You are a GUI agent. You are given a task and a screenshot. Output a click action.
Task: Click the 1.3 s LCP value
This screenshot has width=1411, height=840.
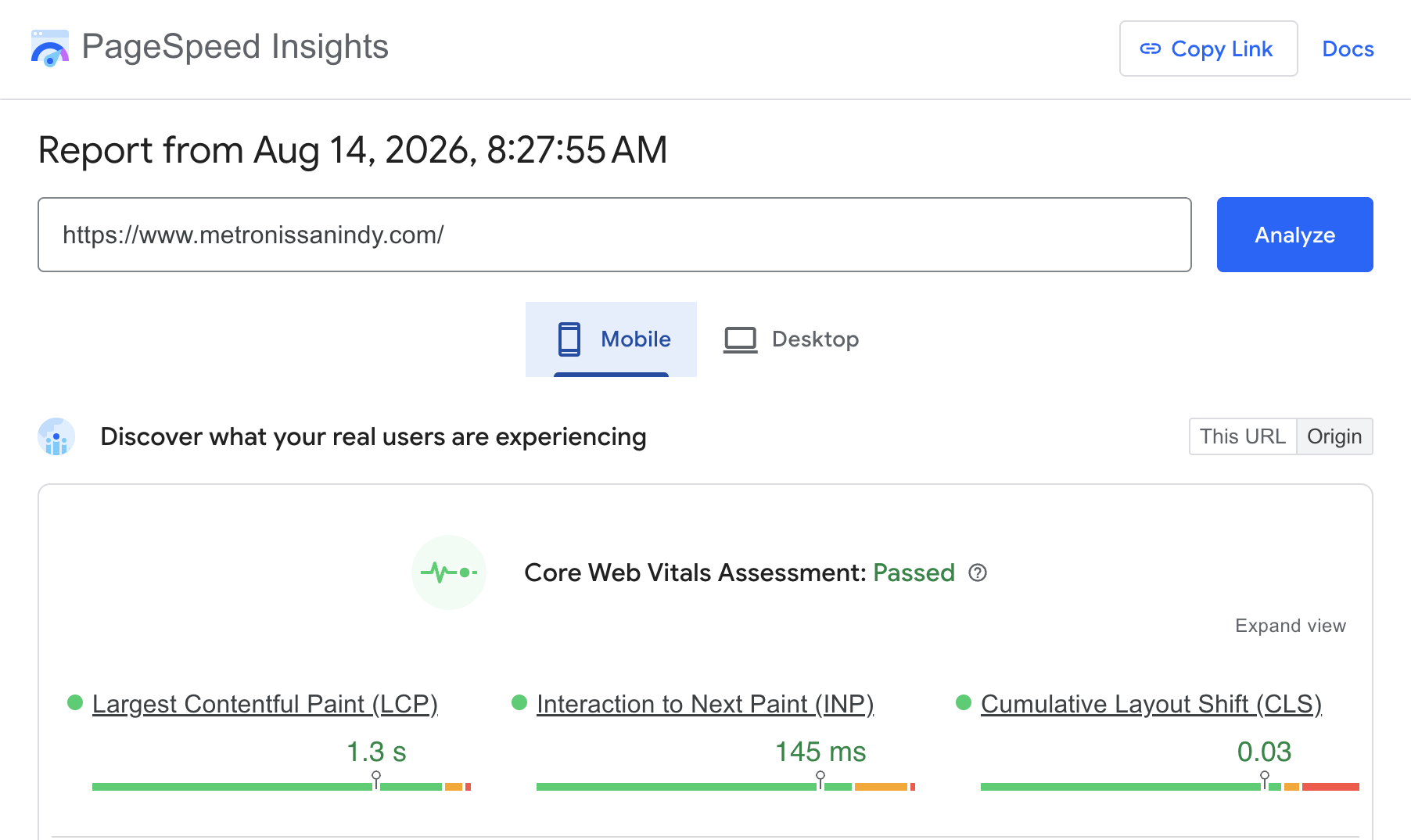point(376,752)
